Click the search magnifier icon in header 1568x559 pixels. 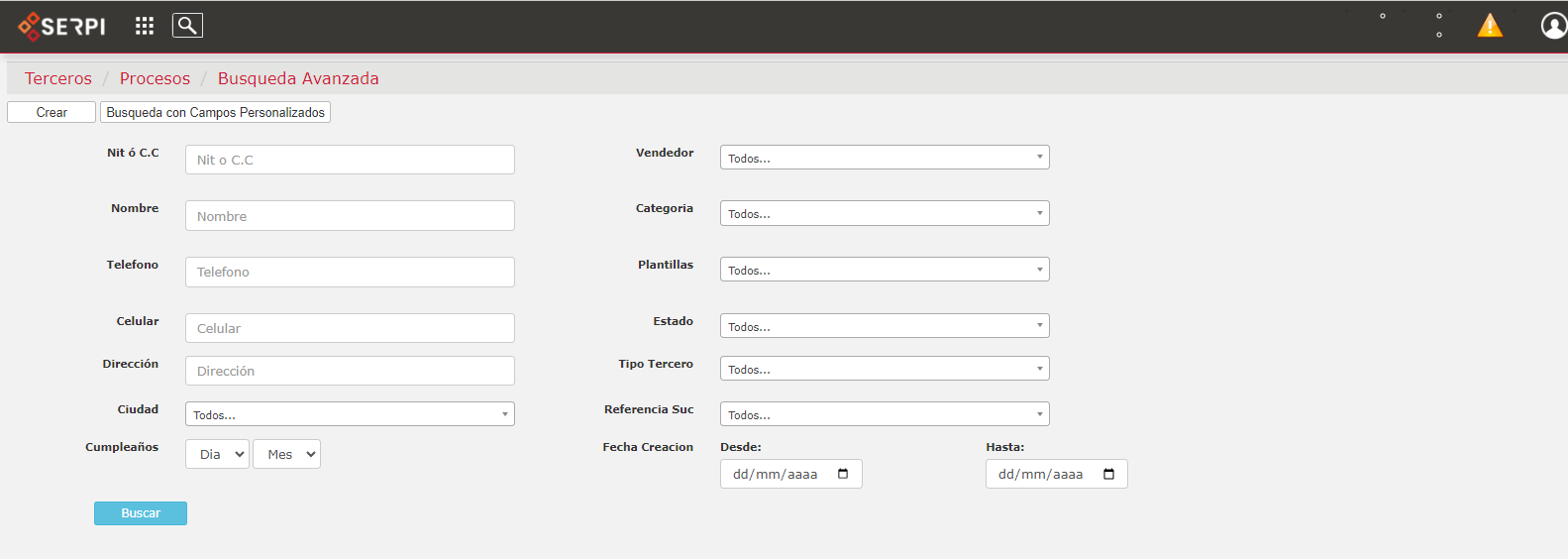tap(187, 26)
